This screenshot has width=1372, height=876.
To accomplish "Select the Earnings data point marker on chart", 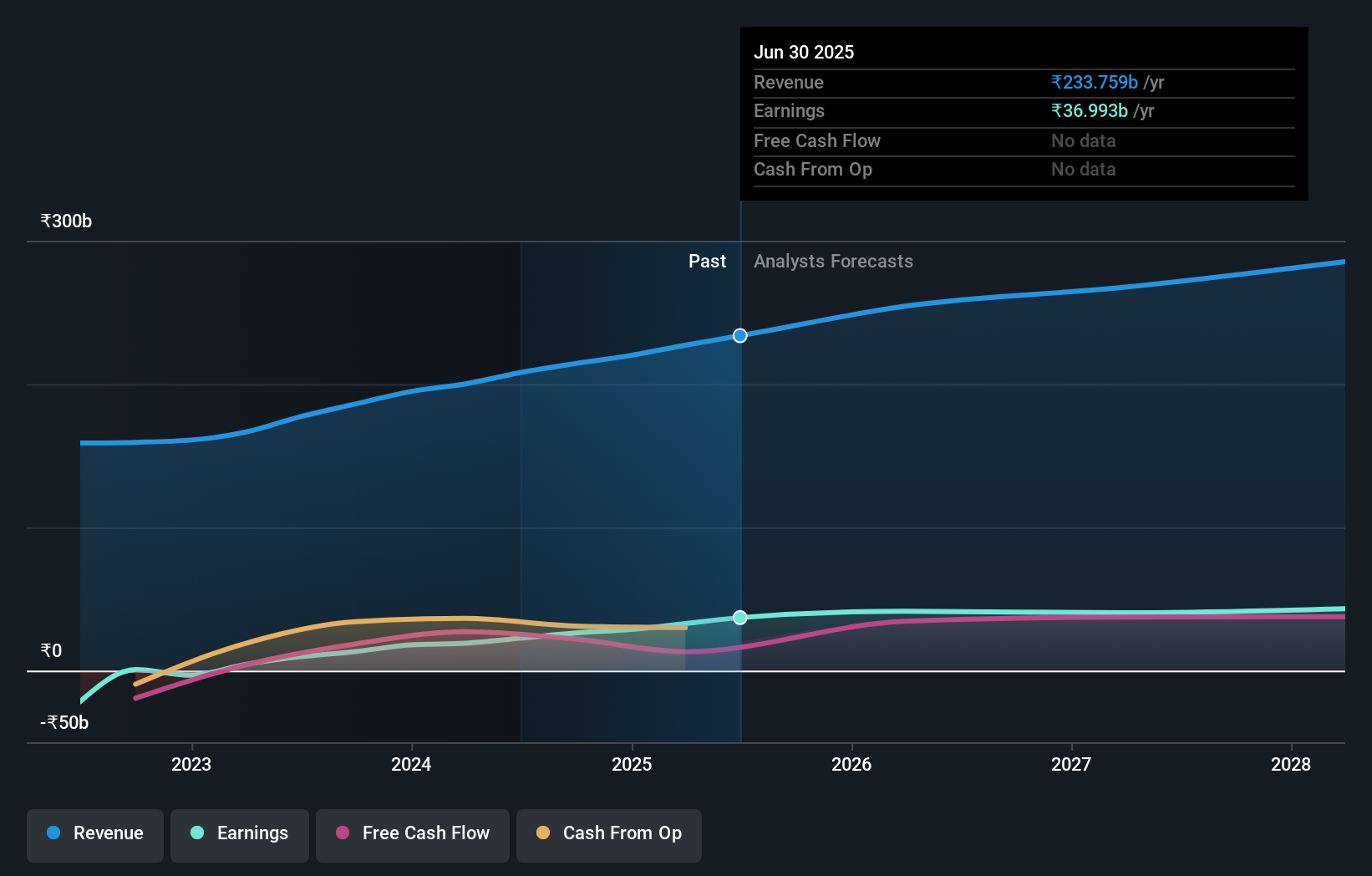I will point(739,618).
